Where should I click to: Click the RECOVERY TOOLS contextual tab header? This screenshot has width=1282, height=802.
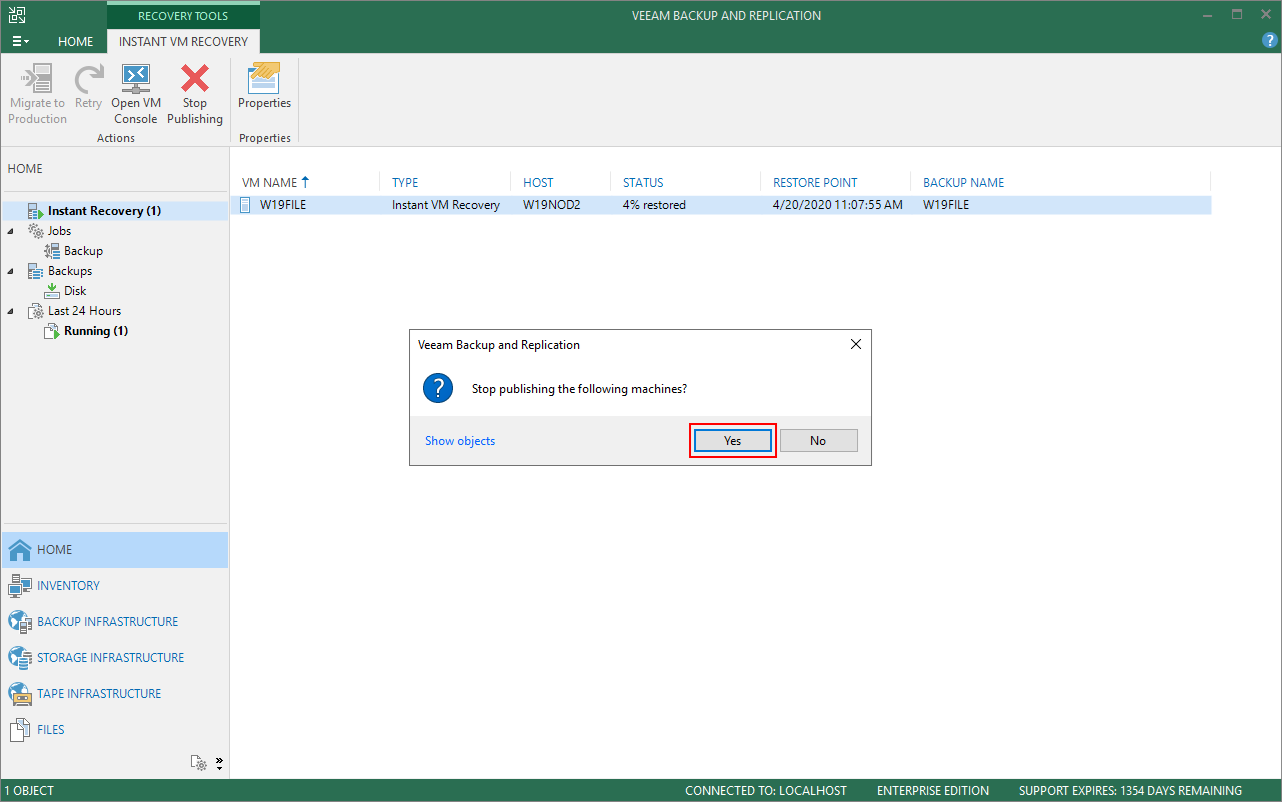point(183,16)
